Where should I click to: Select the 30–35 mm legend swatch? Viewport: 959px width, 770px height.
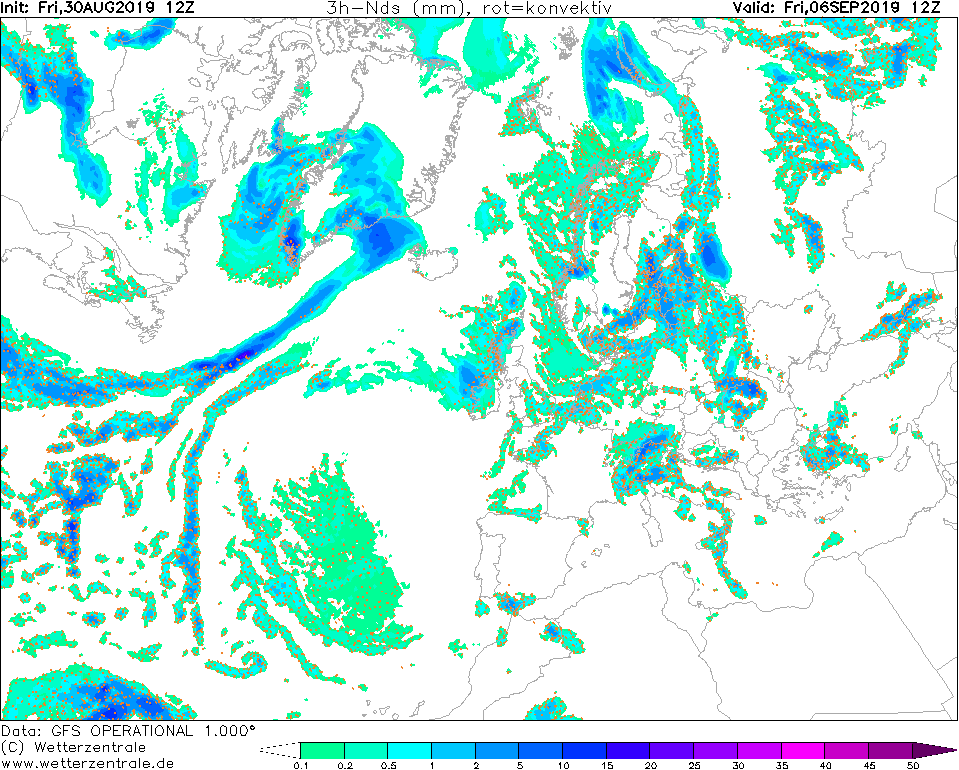759,750
